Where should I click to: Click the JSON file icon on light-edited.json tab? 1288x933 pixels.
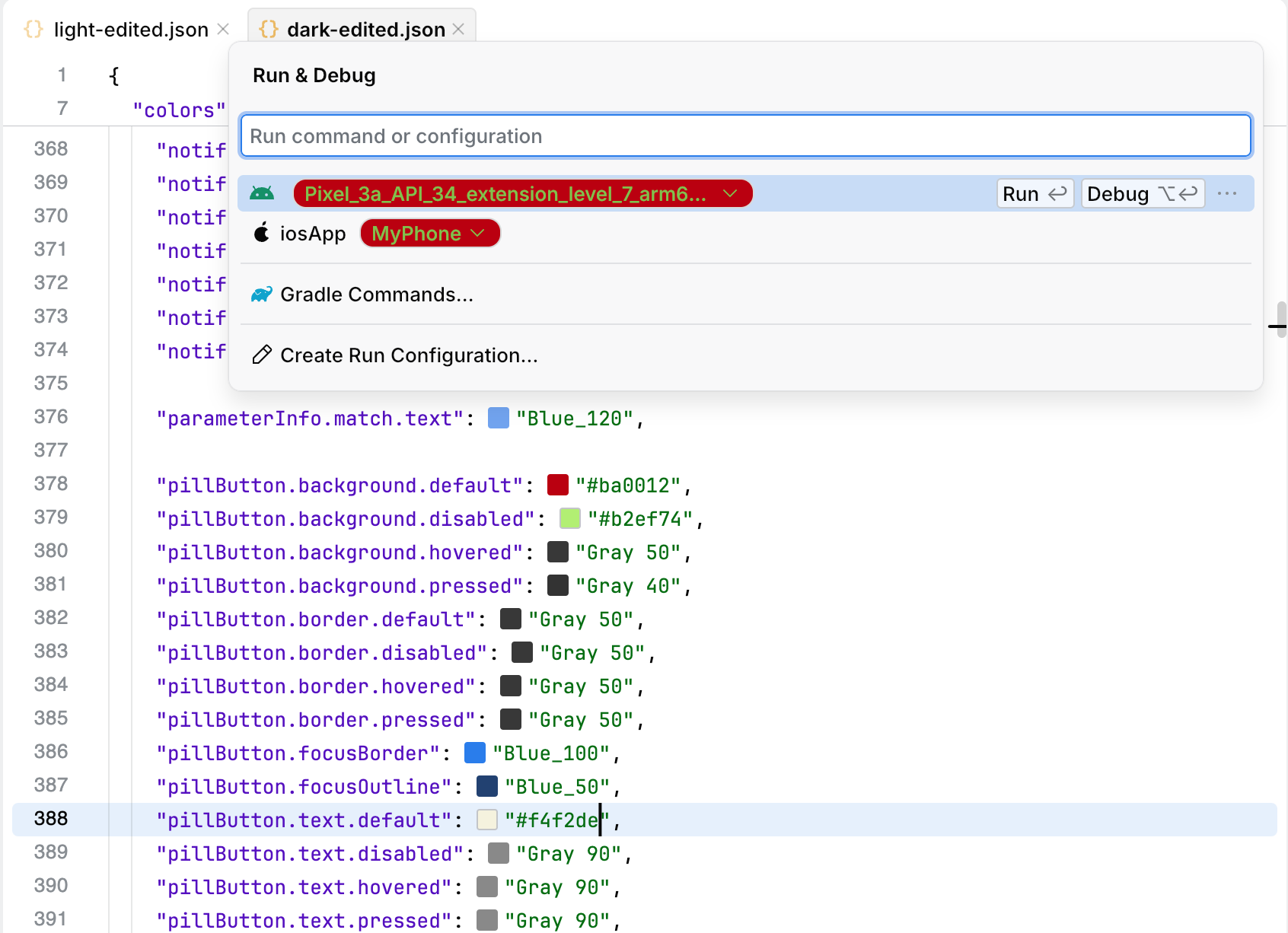click(33, 30)
